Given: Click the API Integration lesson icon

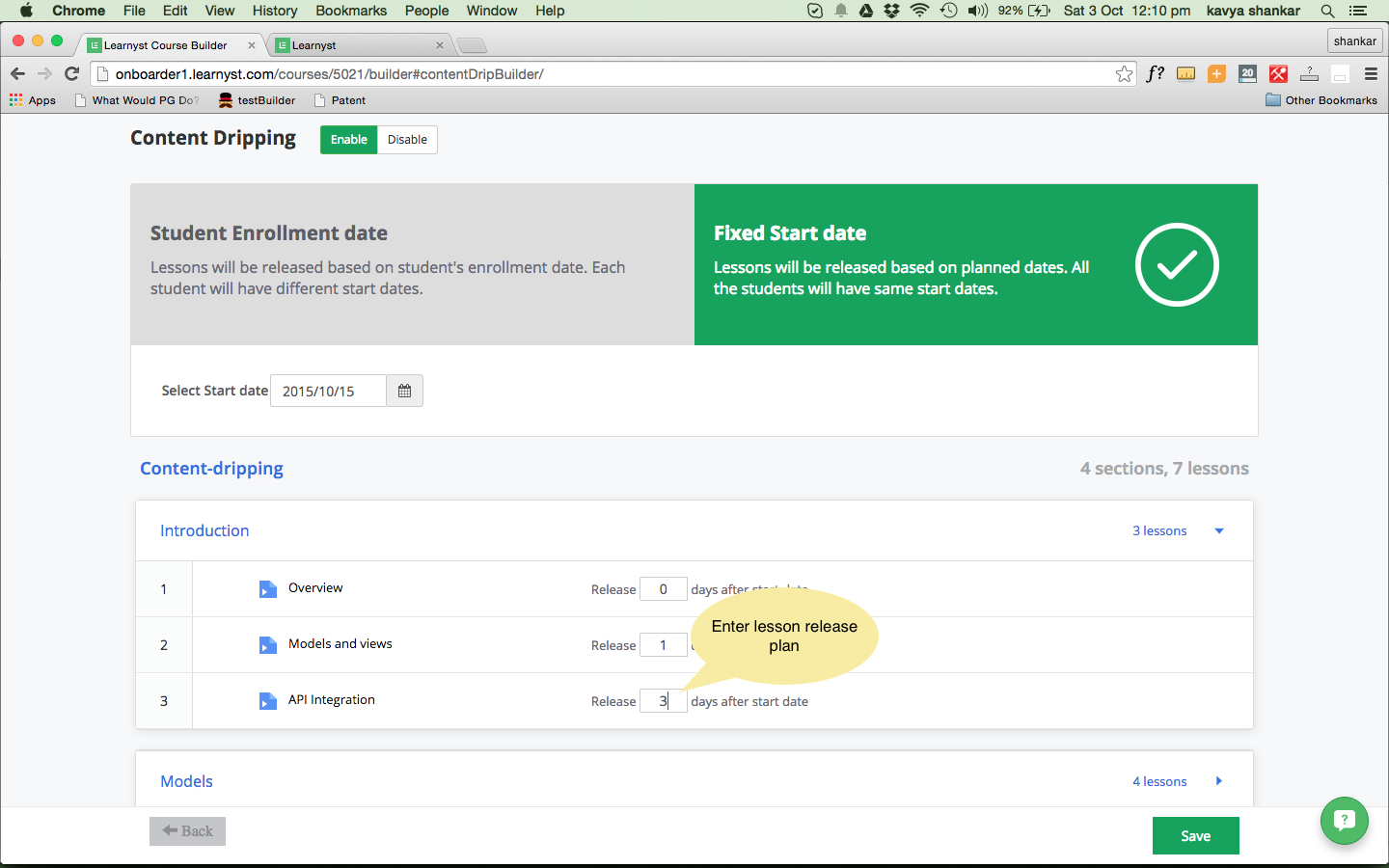Looking at the screenshot, I should pyautogui.click(x=268, y=701).
